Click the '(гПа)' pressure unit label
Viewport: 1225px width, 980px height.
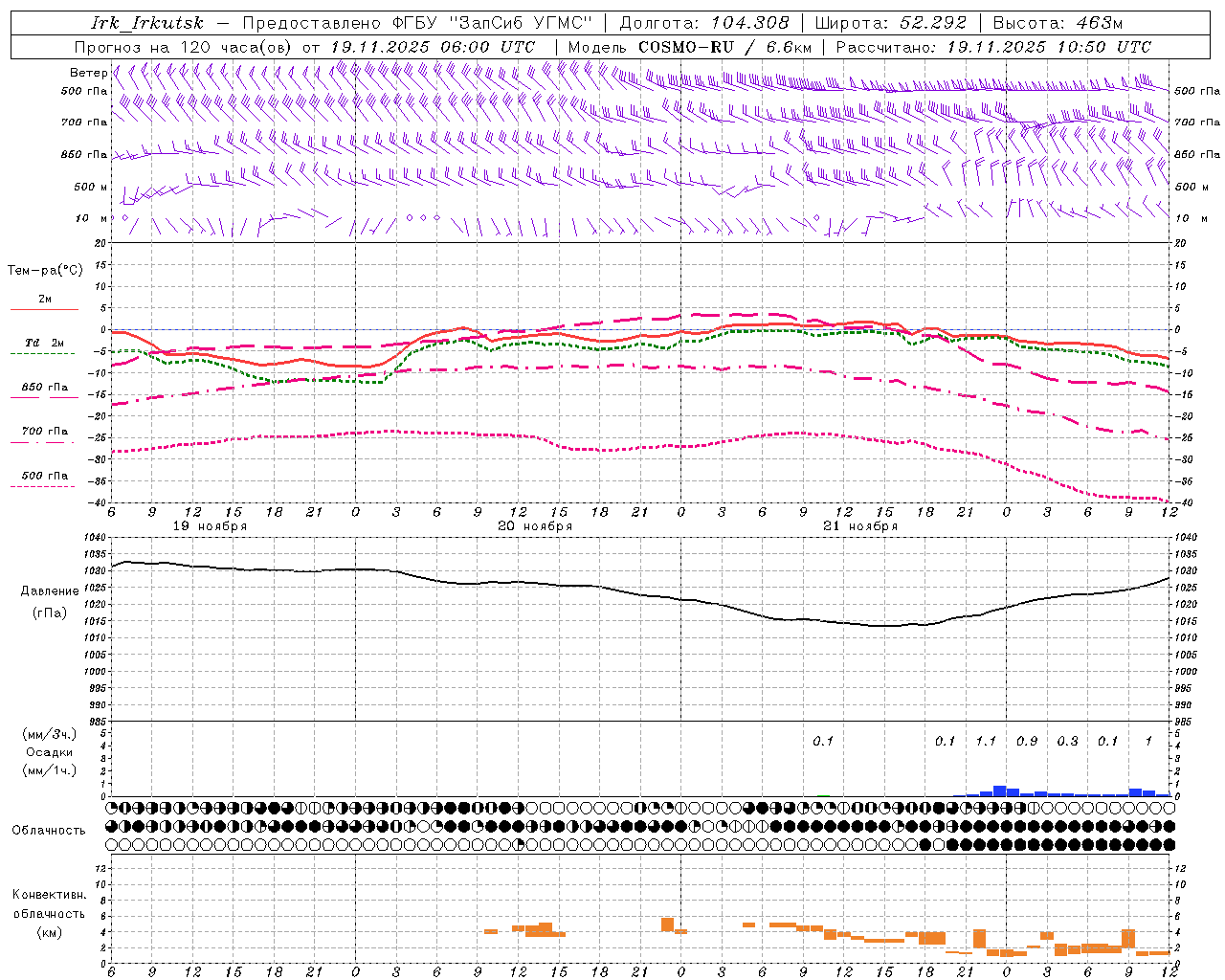[50, 613]
